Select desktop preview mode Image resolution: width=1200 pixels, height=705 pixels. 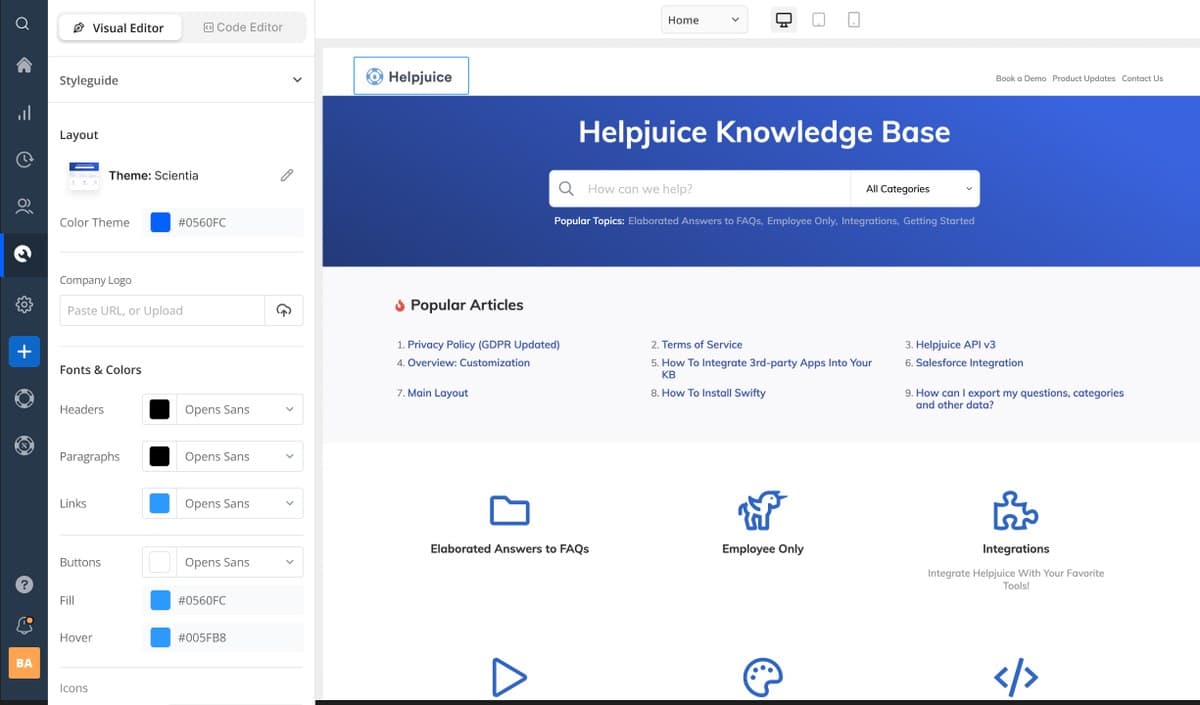coord(784,20)
